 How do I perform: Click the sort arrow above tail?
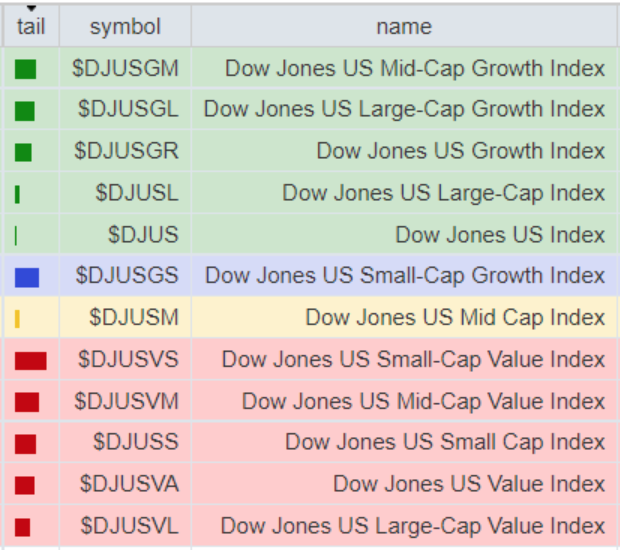point(31,9)
